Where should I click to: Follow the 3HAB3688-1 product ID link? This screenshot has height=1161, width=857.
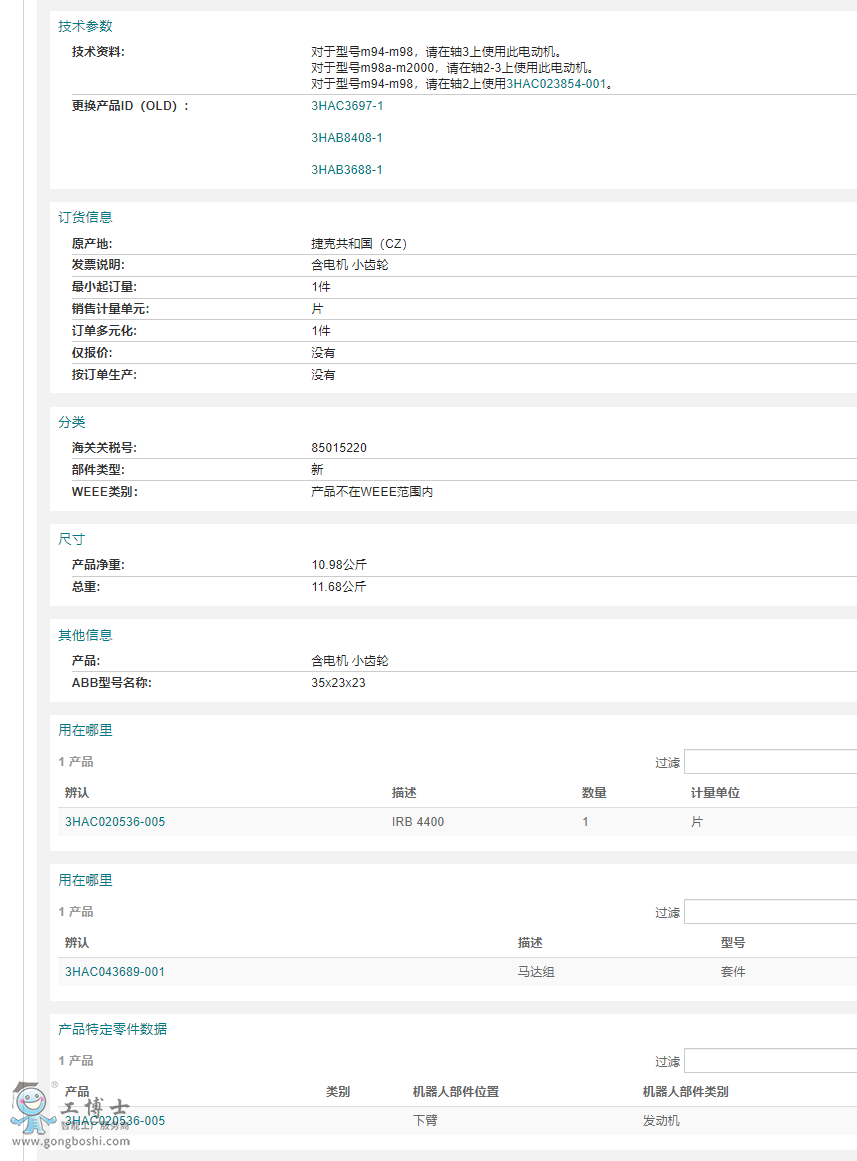(346, 170)
